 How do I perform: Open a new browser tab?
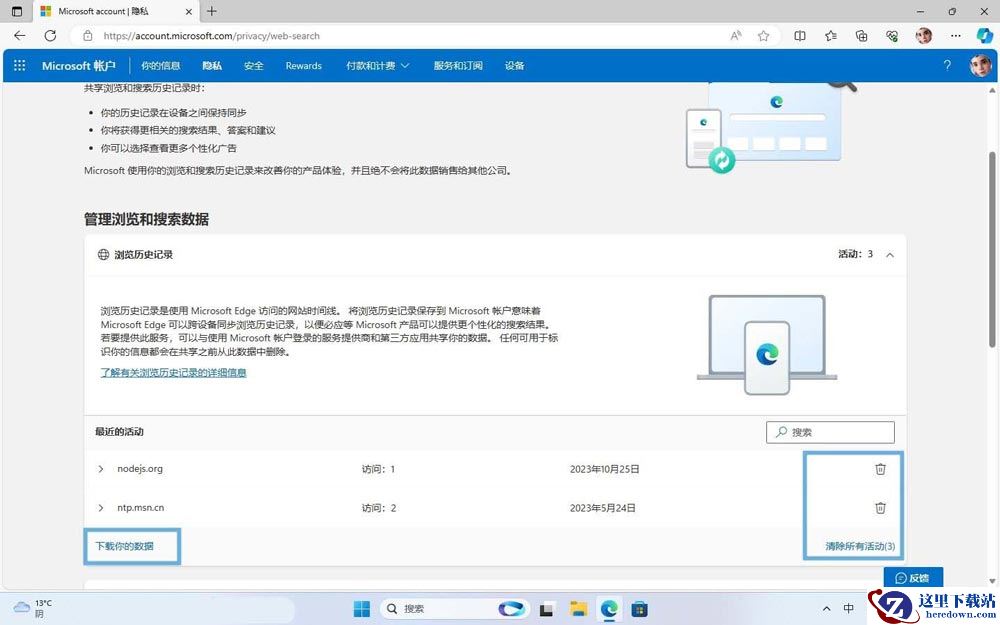coord(212,11)
